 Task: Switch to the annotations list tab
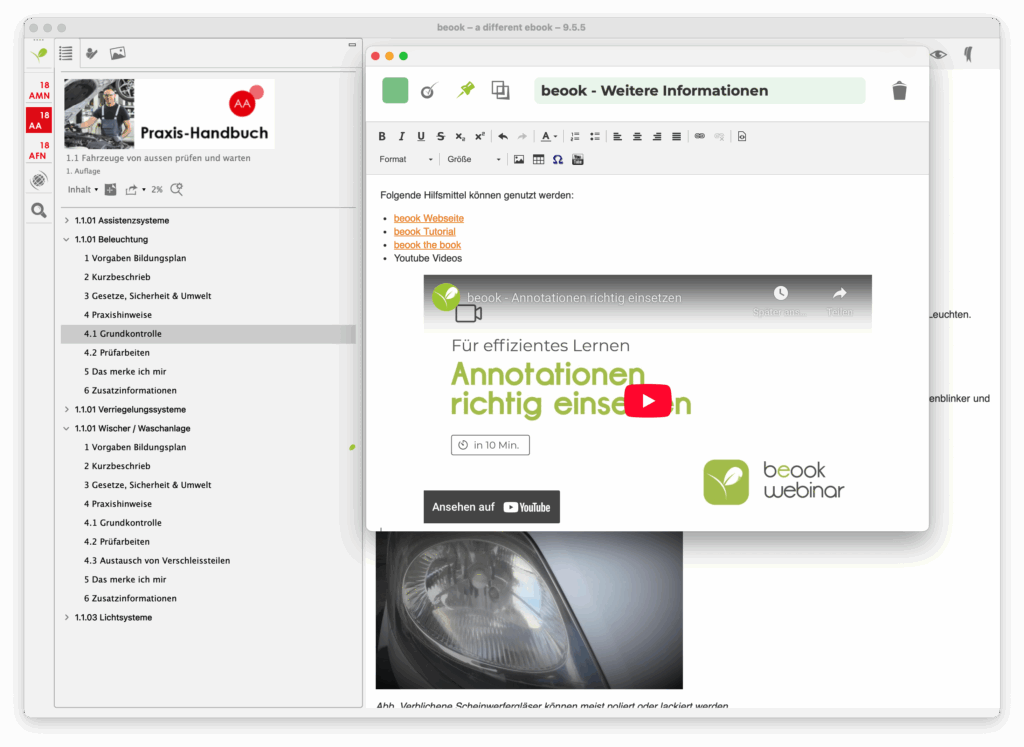tap(91, 54)
